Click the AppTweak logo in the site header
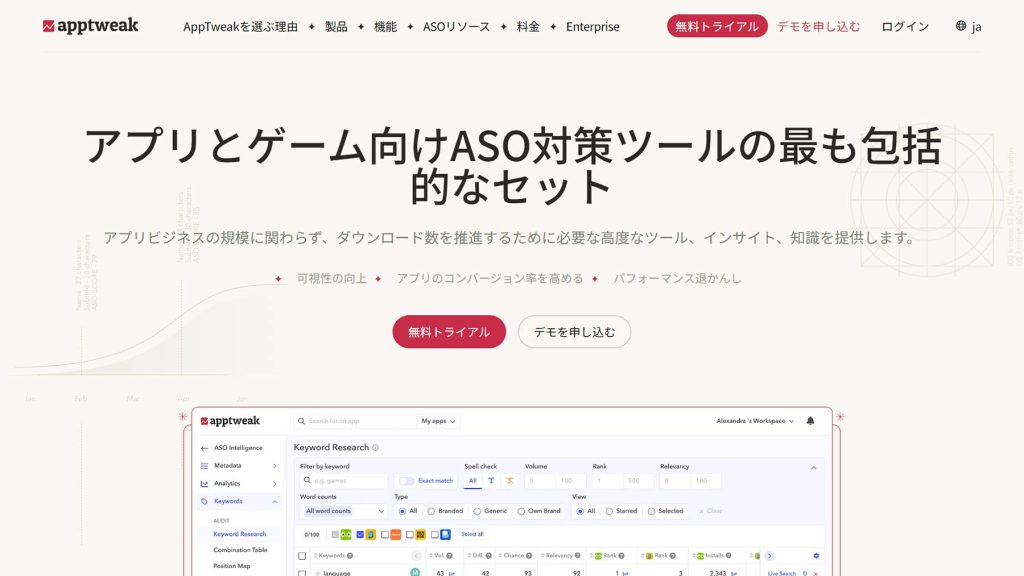This screenshot has width=1024, height=576. click(x=90, y=26)
